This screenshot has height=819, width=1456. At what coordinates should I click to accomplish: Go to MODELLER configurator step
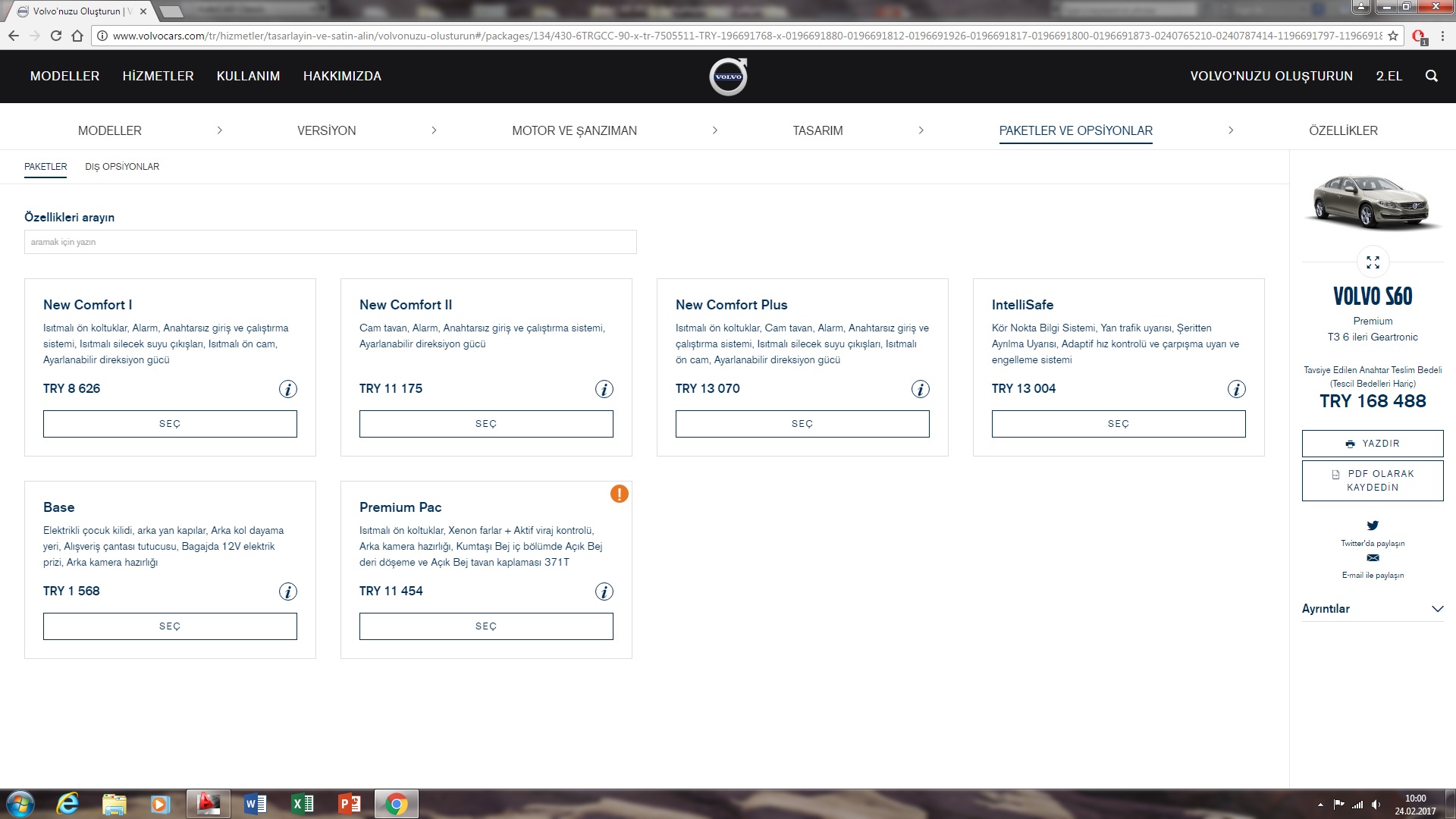110,130
